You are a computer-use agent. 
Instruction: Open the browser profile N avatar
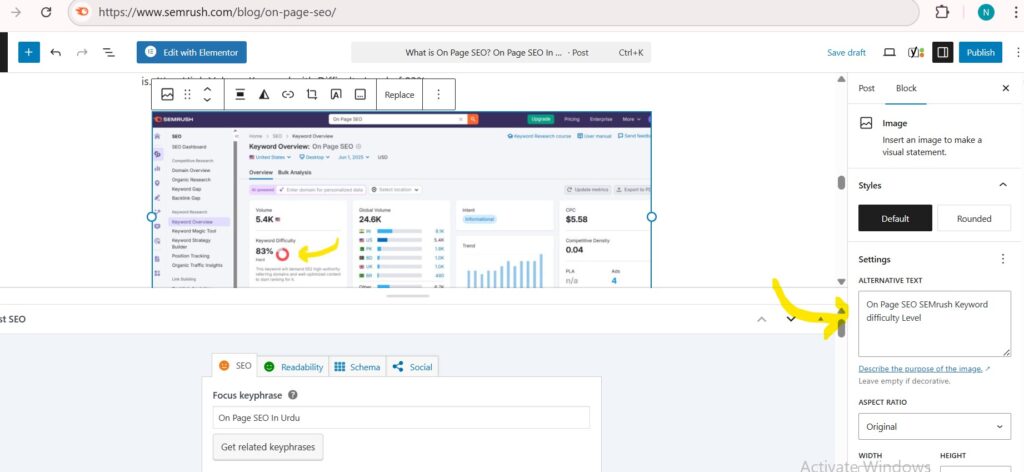[x=985, y=12]
